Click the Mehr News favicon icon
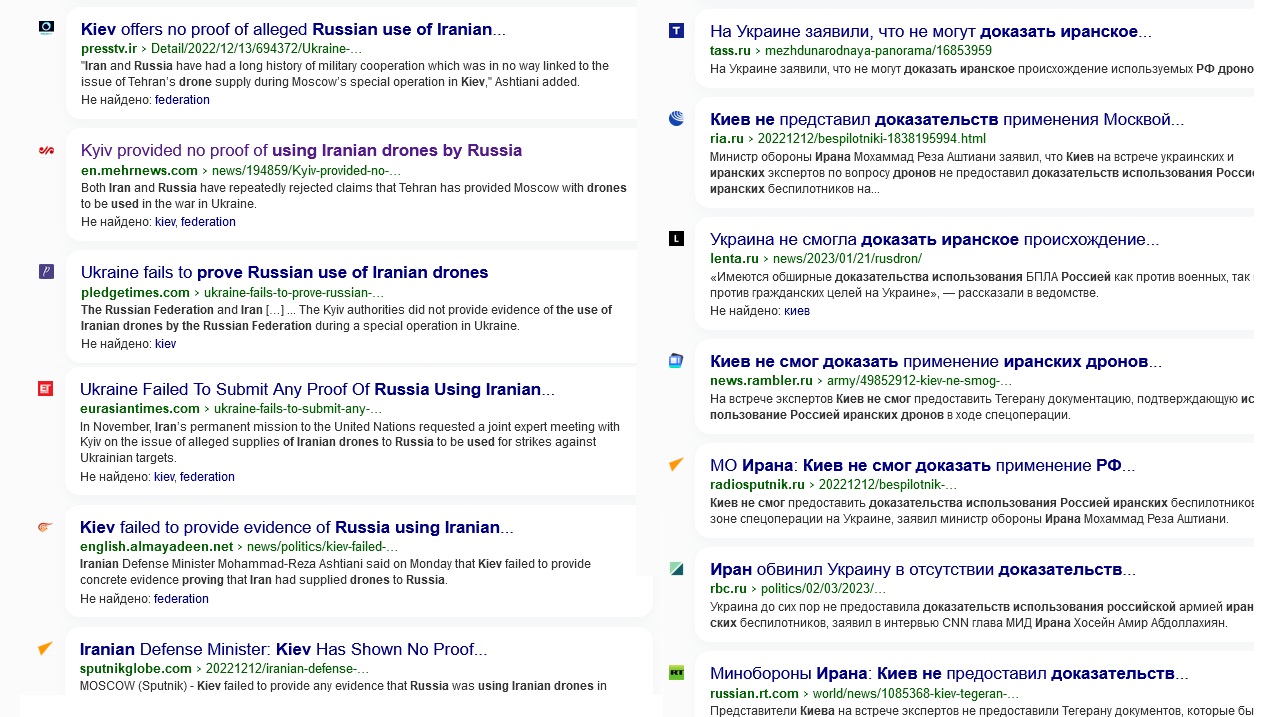 coord(46,150)
